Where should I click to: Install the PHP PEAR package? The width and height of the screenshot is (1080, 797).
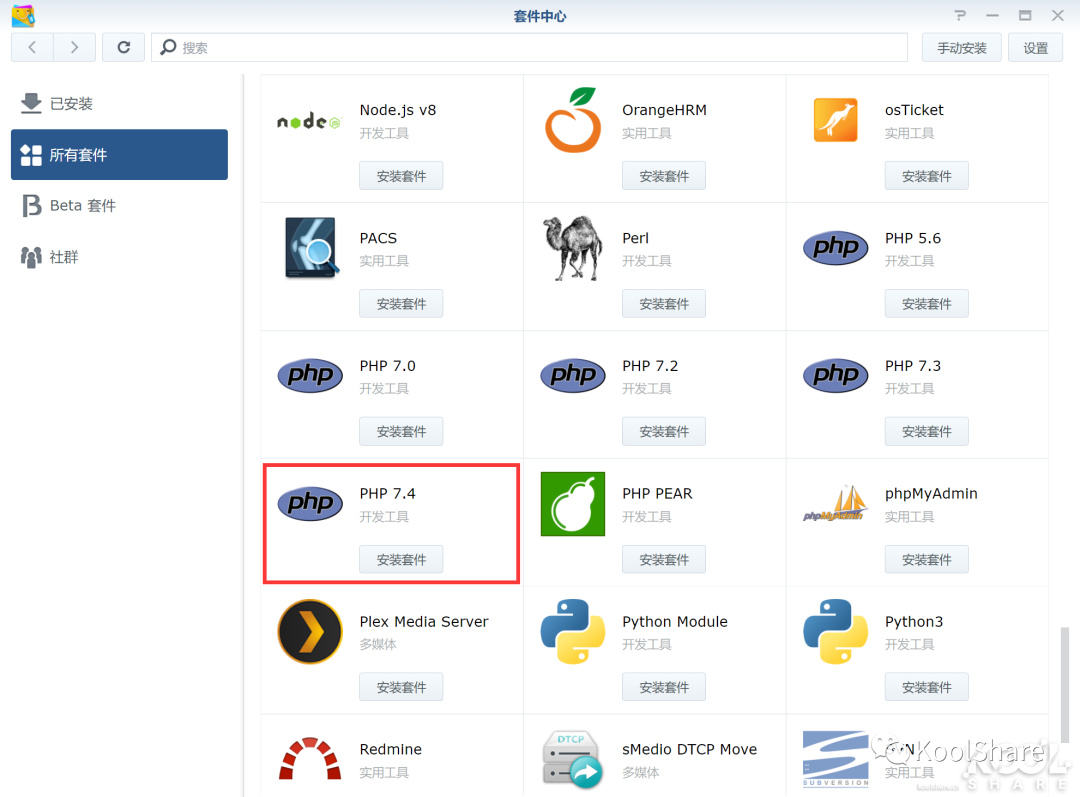click(x=664, y=559)
